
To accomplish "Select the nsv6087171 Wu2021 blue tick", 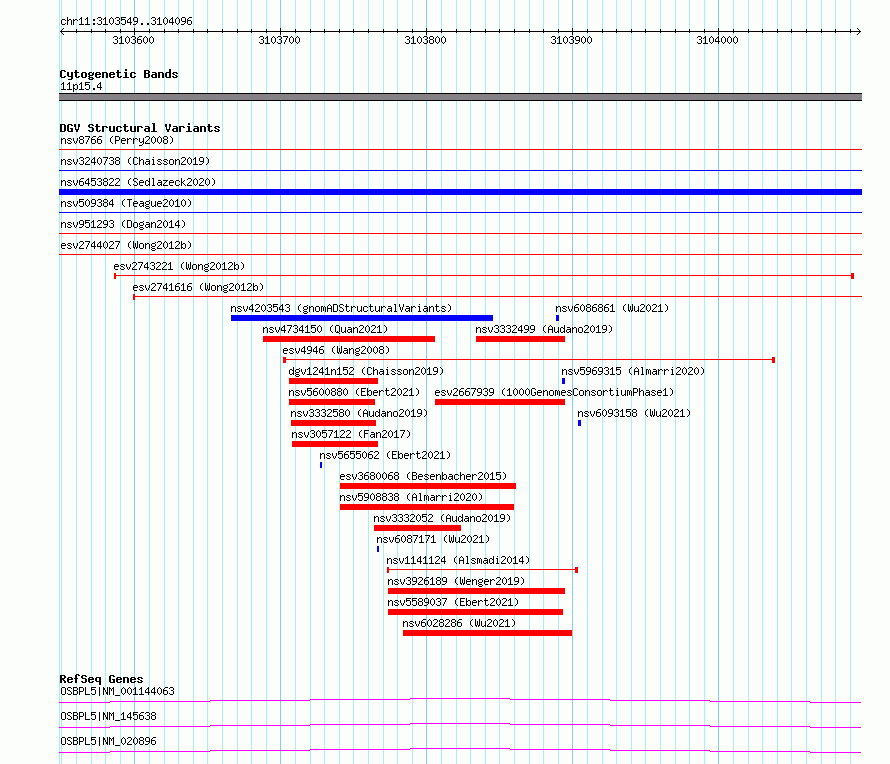I will click(377, 549).
